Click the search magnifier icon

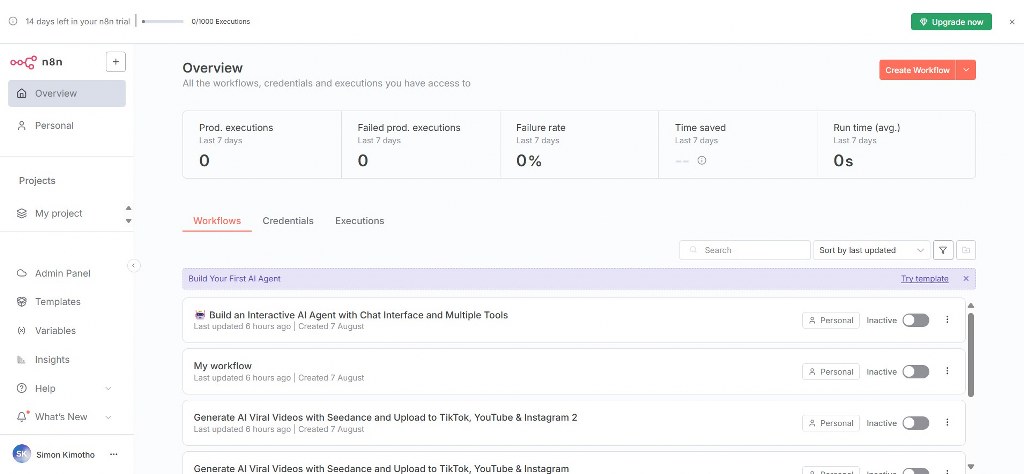click(x=694, y=250)
